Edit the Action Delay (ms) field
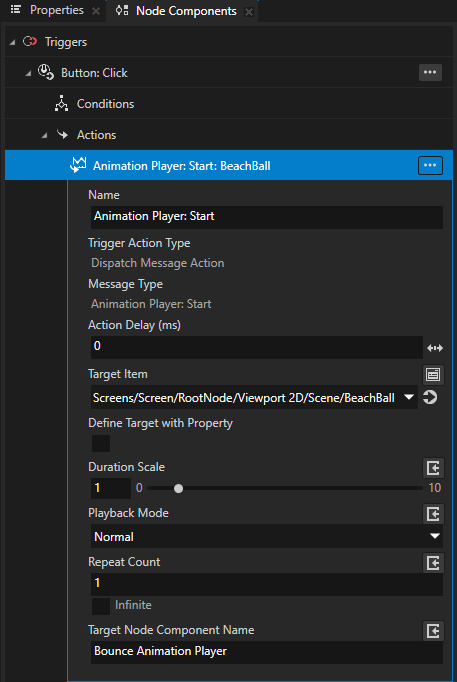 click(257, 347)
